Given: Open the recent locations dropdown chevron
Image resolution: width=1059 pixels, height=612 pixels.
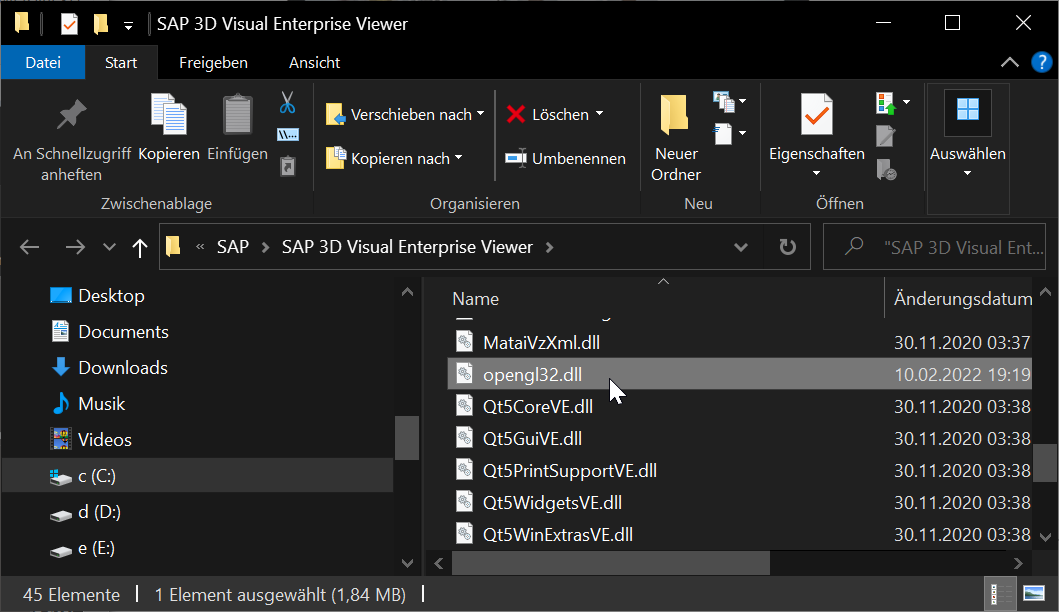Looking at the screenshot, I should [109, 247].
